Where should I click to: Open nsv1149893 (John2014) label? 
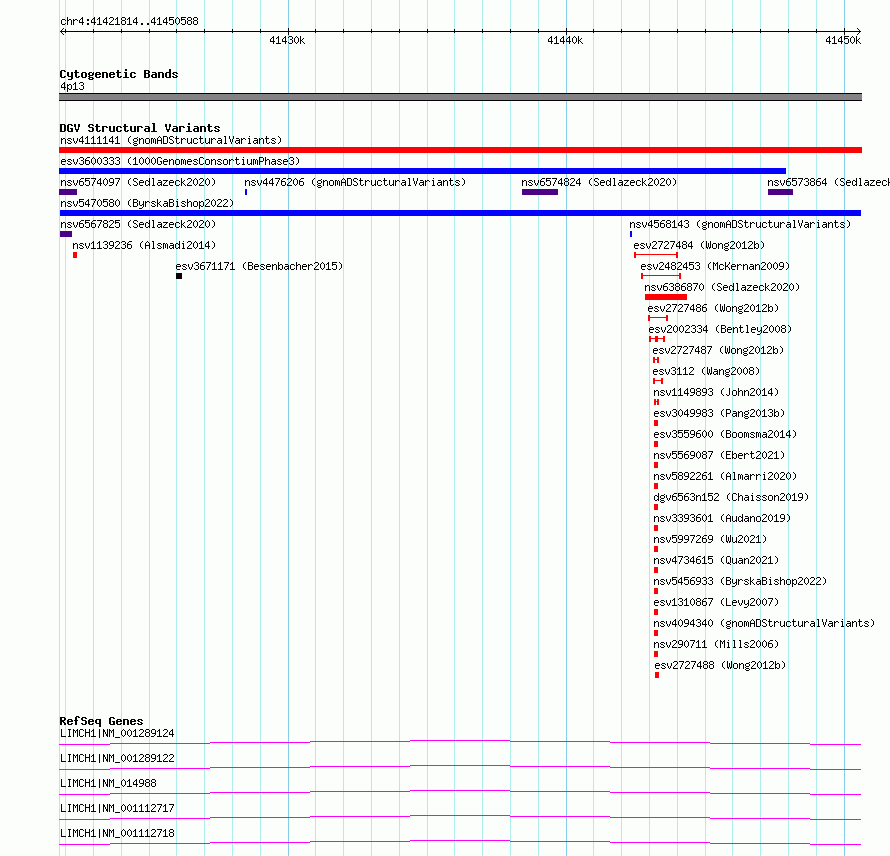click(x=716, y=392)
